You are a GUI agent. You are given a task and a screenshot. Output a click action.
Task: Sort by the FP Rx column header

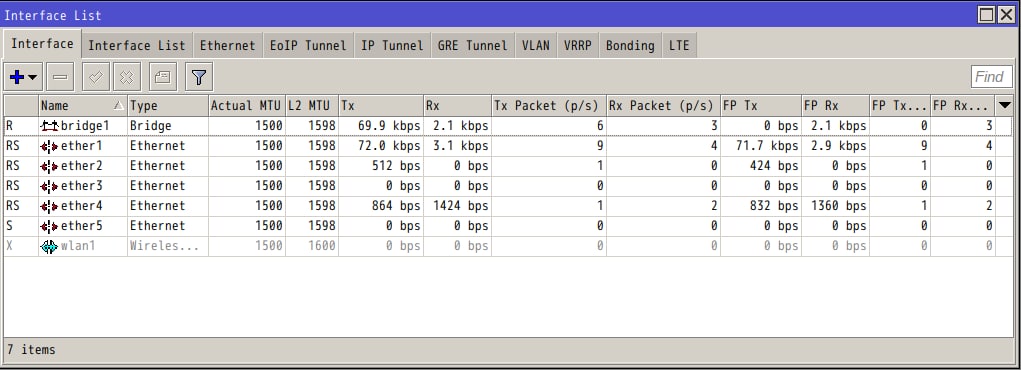836,106
